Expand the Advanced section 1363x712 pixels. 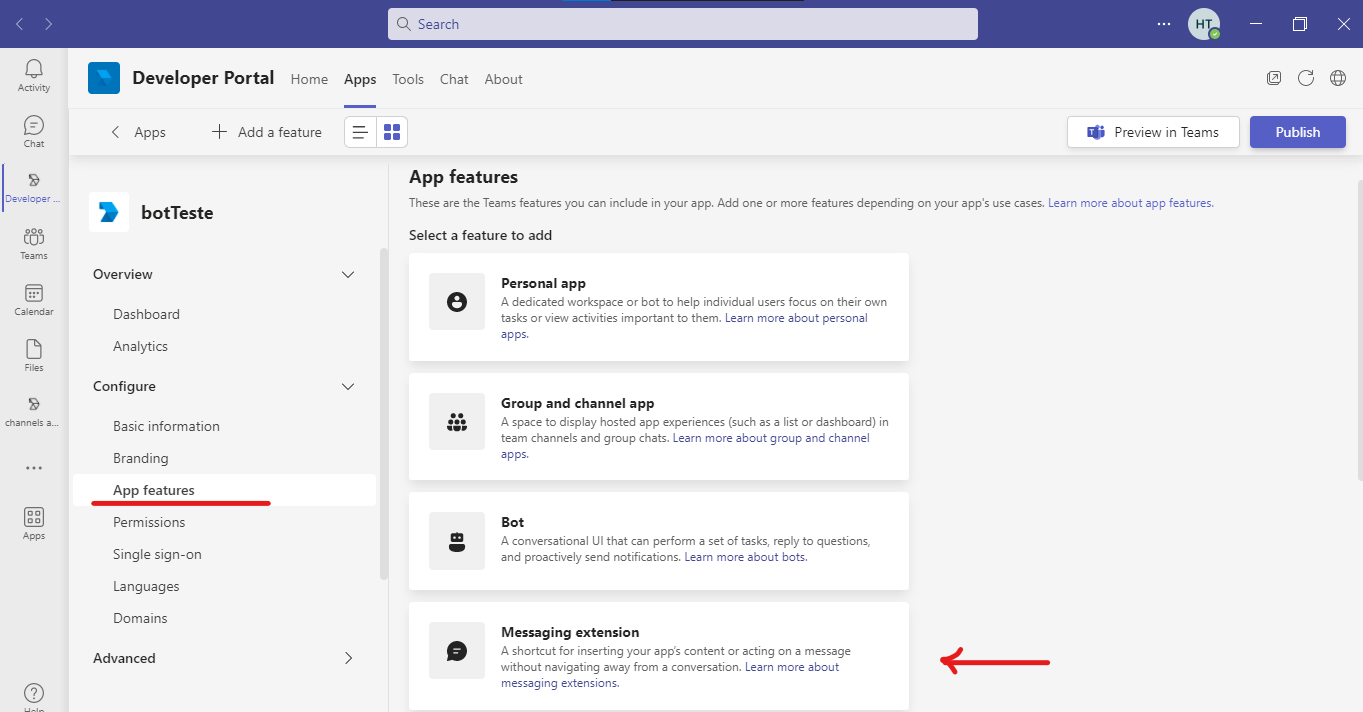pyautogui.click(x=348, y=658)
